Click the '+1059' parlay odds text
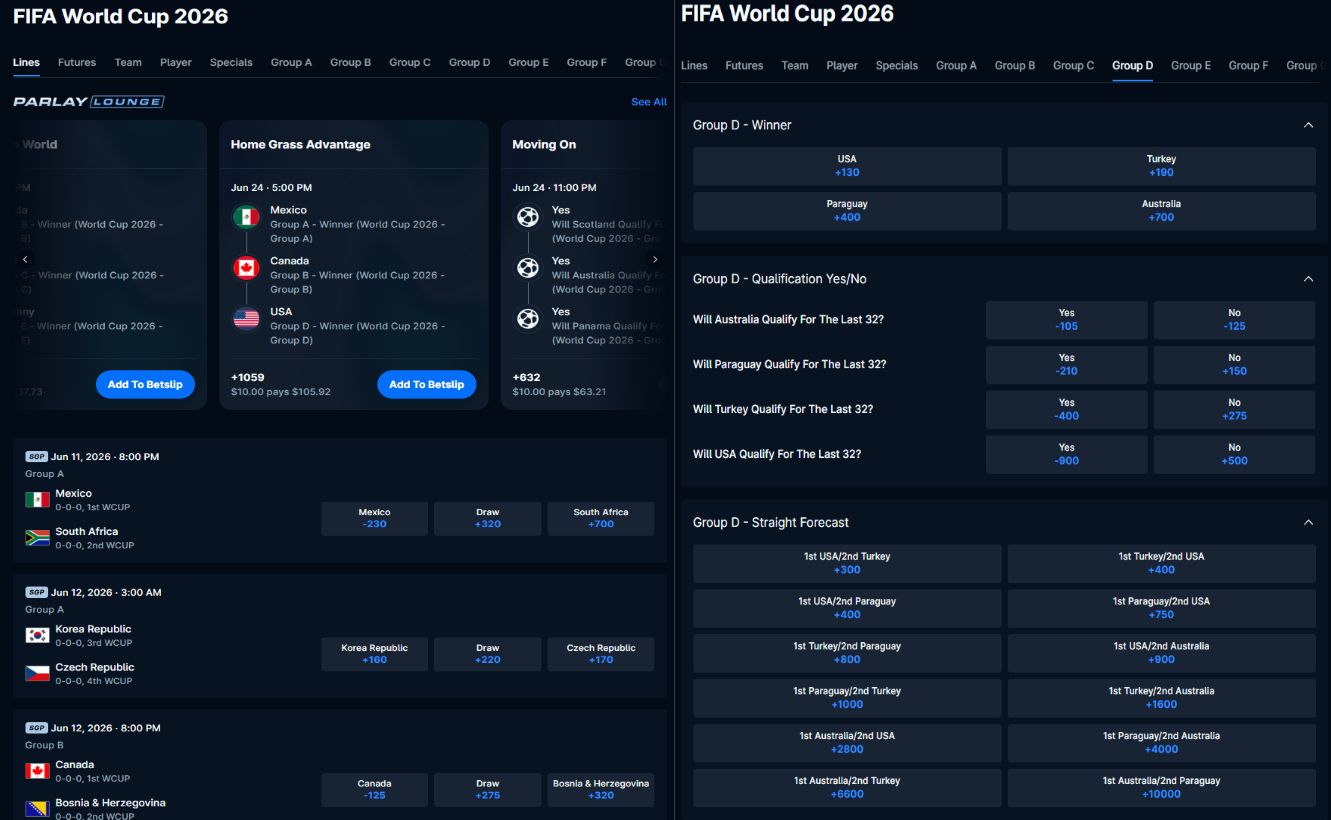This screenshot has height=820, width=1331. [x=248, y=377]
